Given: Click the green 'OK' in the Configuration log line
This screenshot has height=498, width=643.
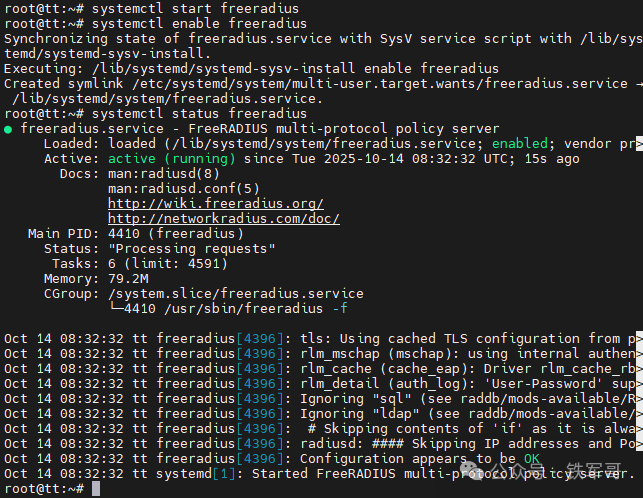Looking at the screenshot, I should (x=532, y=458).
